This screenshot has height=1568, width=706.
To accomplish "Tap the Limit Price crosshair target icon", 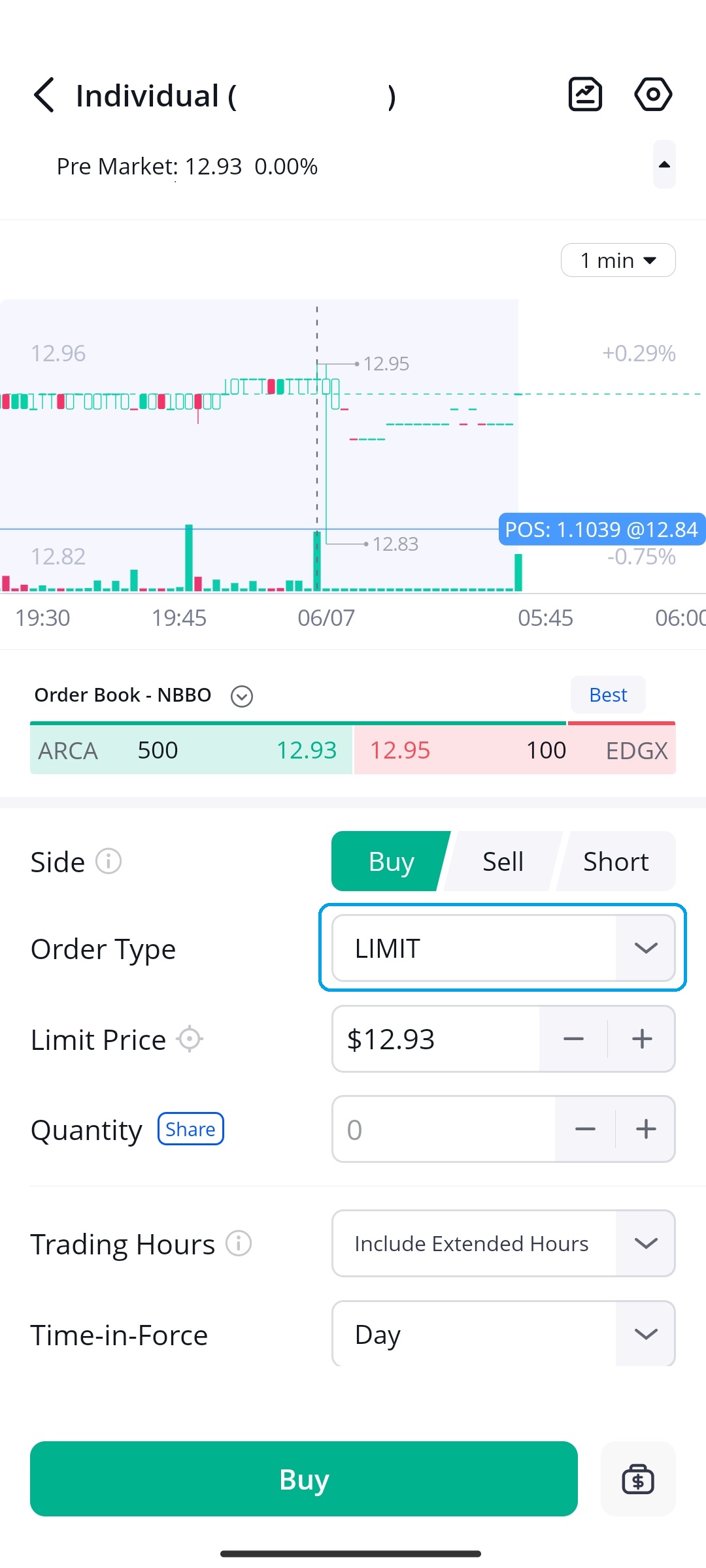I will pyautogui.click(x=190, y=1039).
